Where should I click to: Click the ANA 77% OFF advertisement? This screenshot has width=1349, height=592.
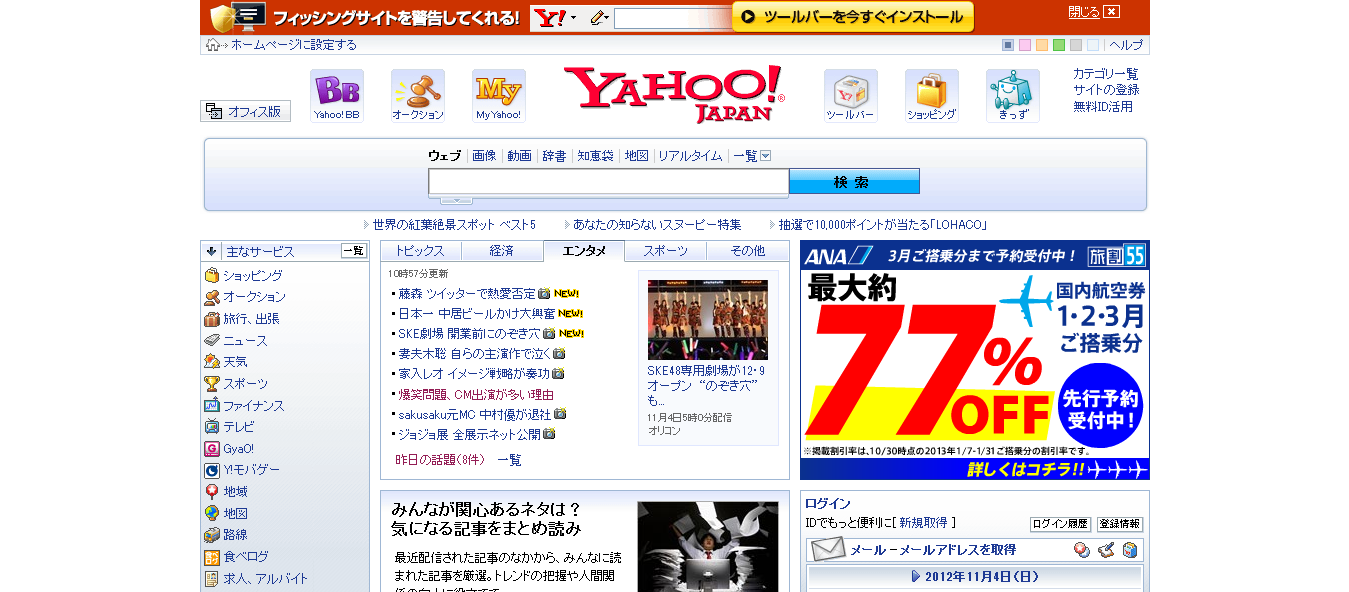[975, 360]
